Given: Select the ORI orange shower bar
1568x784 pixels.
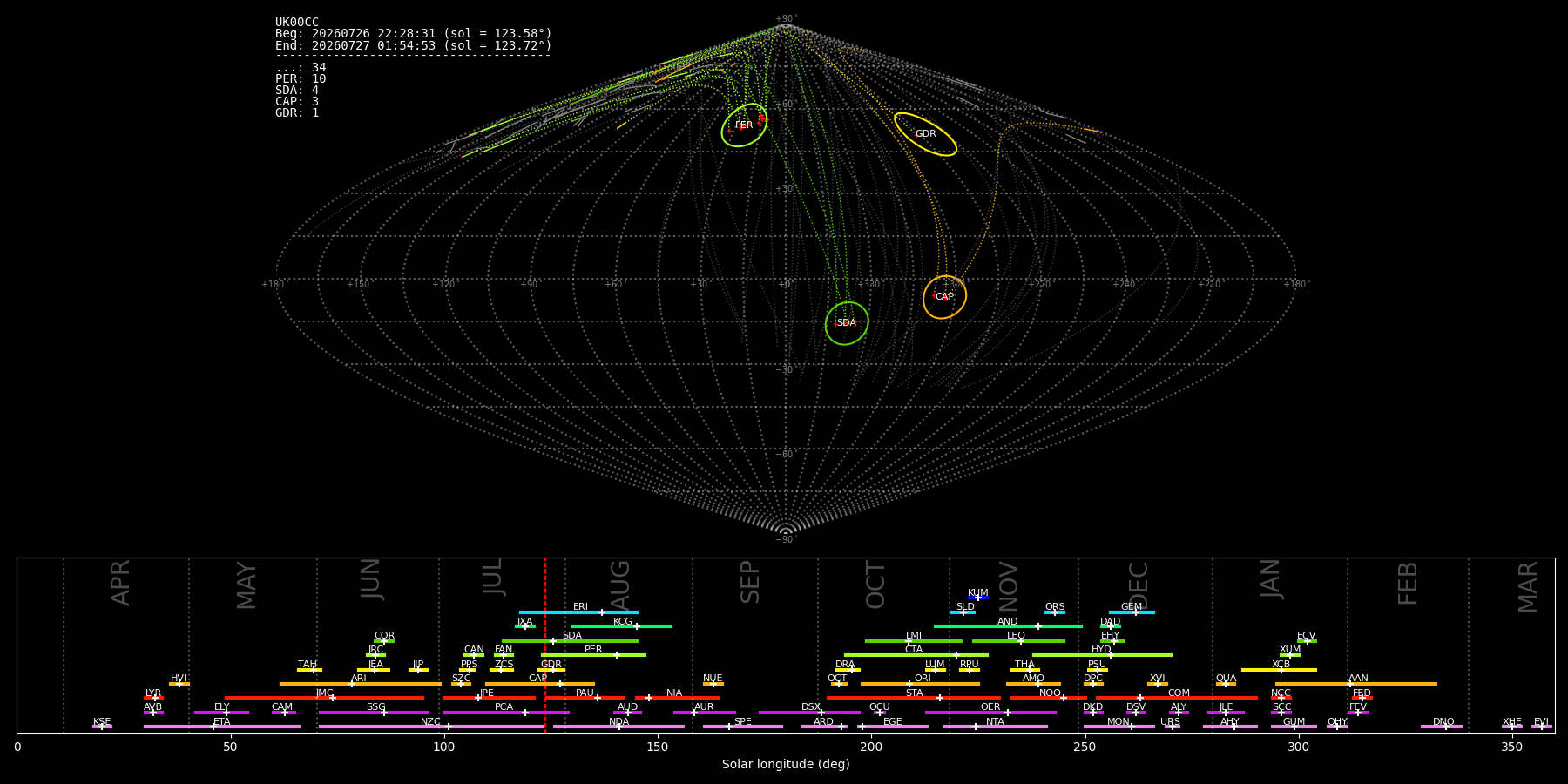Looking at the screenshot, I should click(920, 684).
